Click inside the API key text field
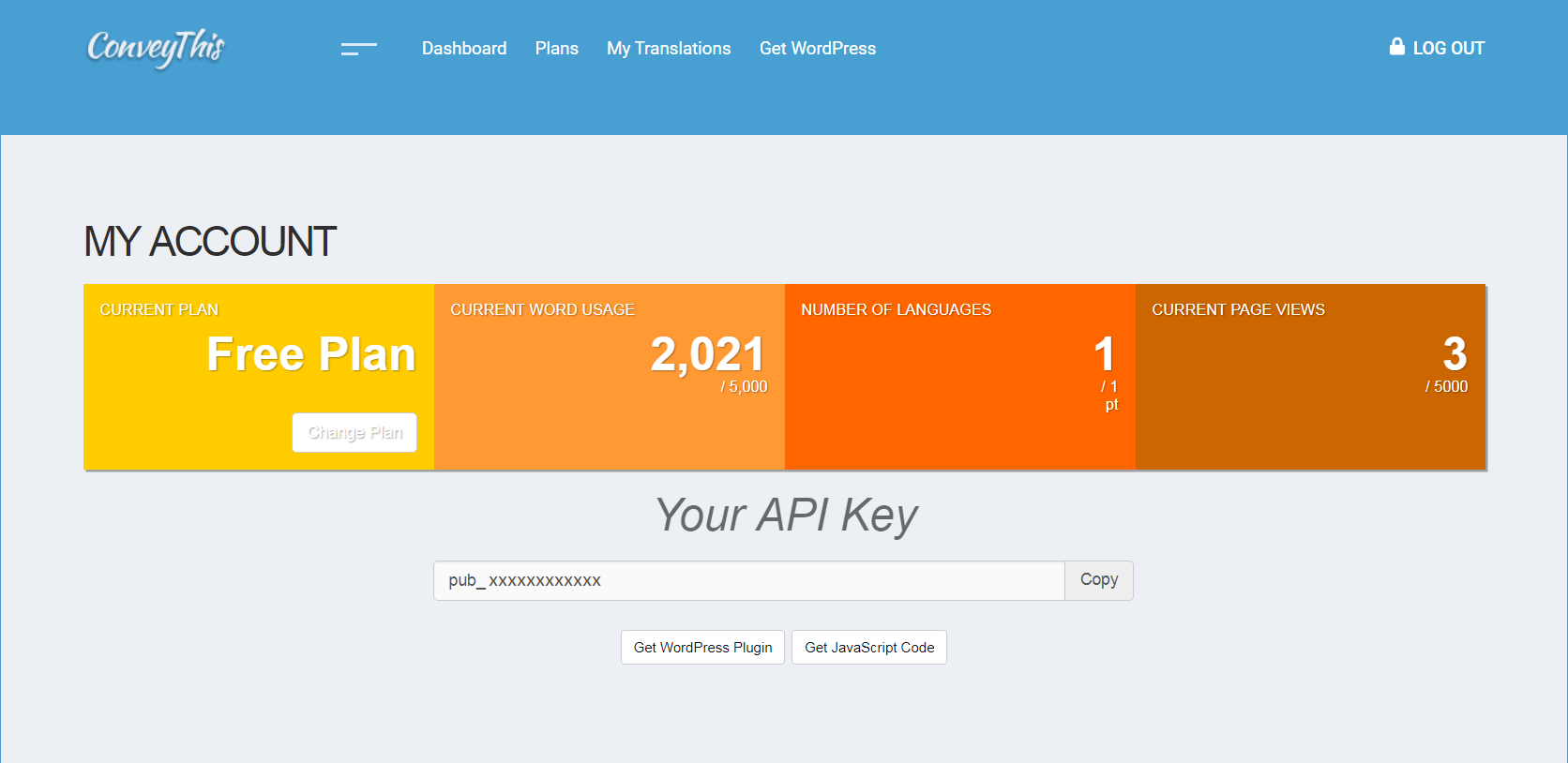 click(x=748, y=580)
